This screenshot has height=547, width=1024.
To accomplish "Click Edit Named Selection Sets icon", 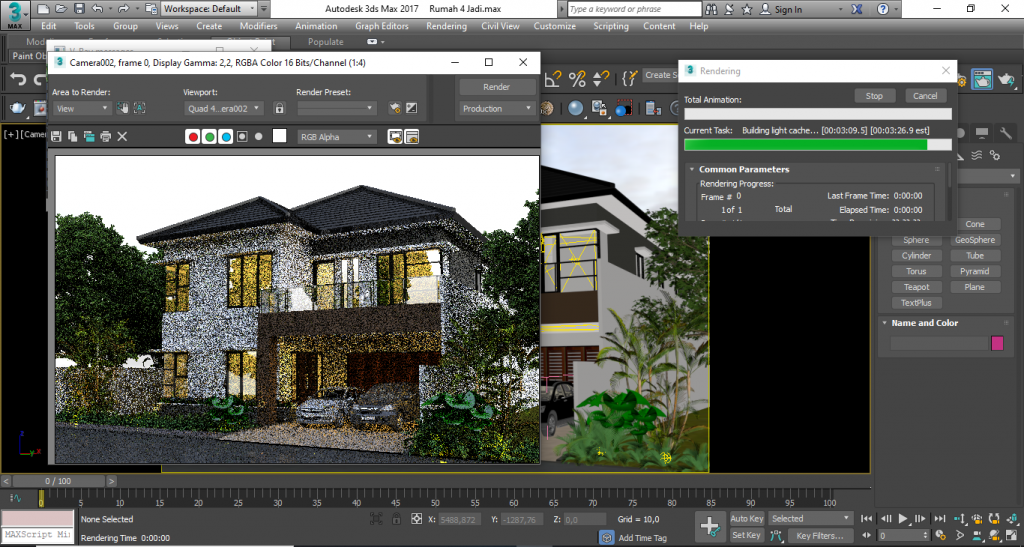I will [x=629, y=79].
